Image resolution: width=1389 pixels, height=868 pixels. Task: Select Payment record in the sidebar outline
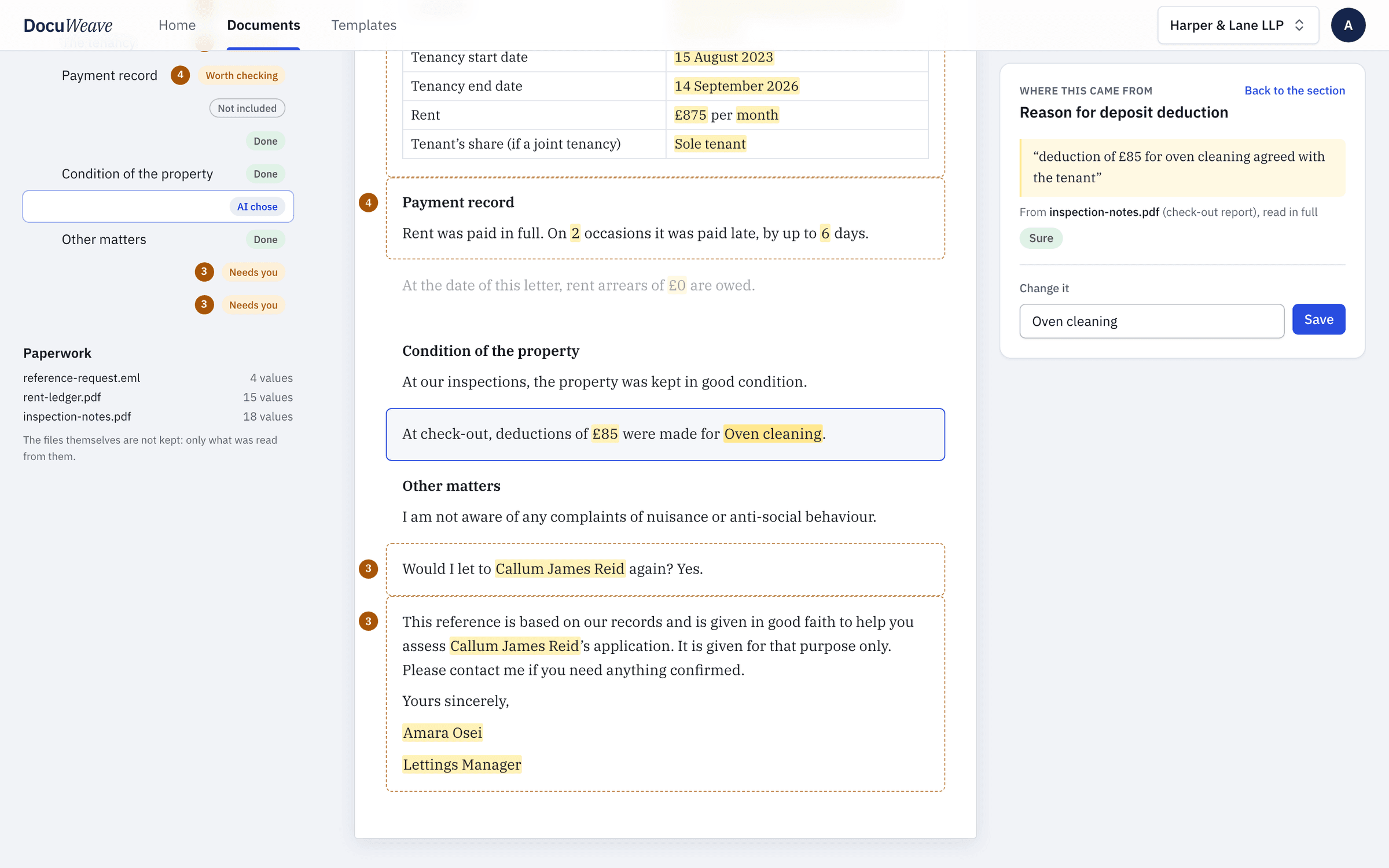point(109,75)
